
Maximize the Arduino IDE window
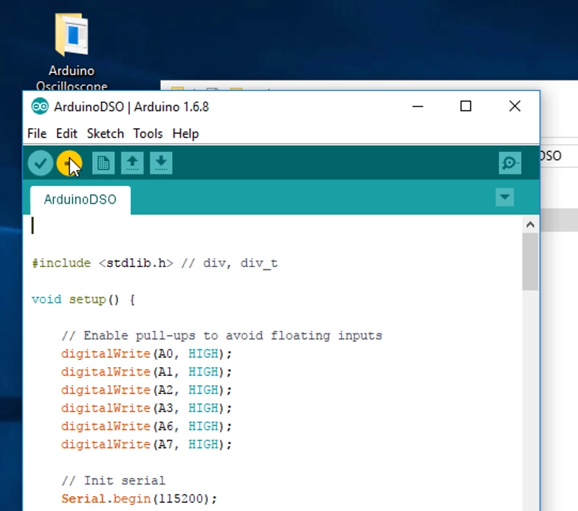click(x=466, y=107)
